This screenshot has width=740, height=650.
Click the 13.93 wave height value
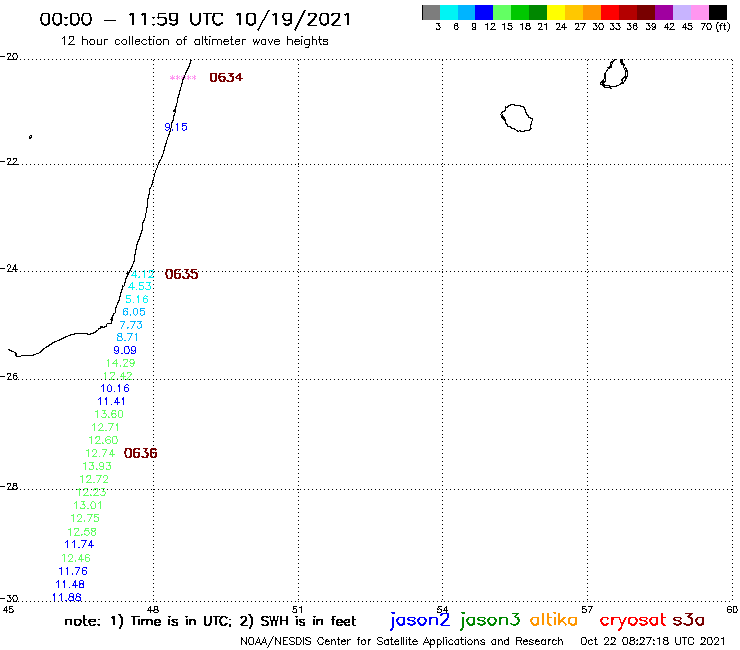97,466
